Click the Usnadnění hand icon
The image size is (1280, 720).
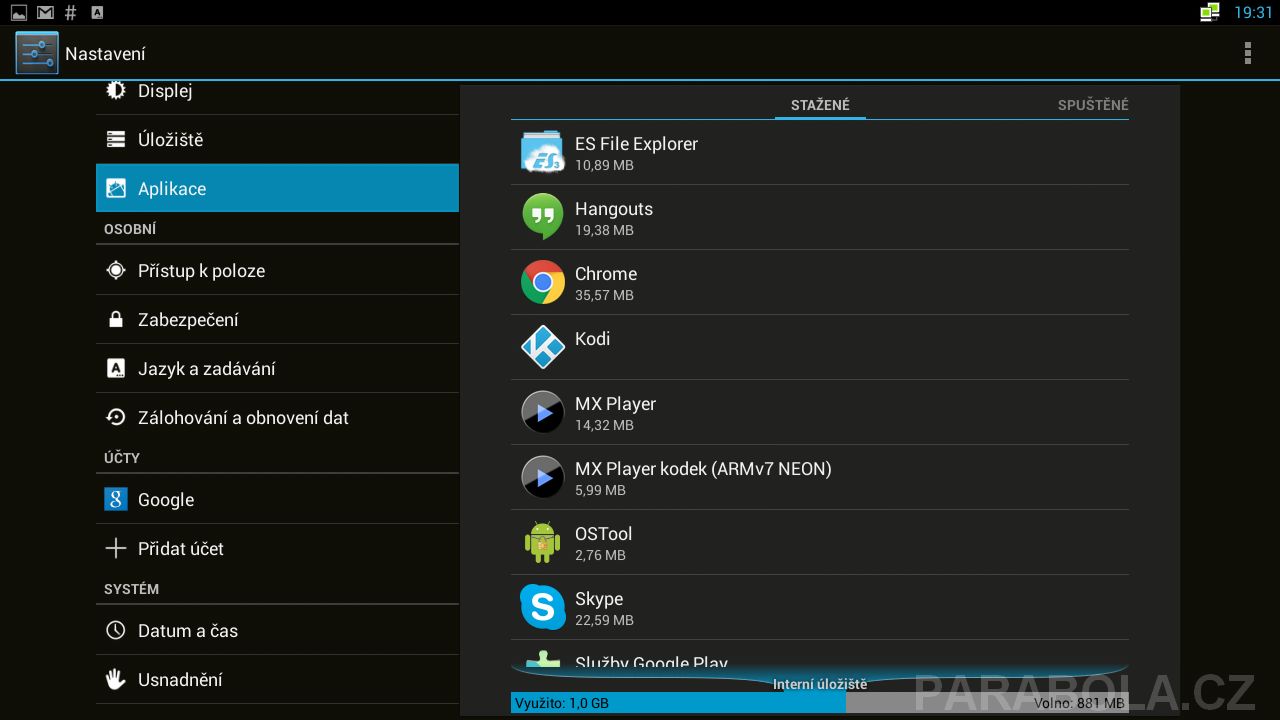pos(116,679)
